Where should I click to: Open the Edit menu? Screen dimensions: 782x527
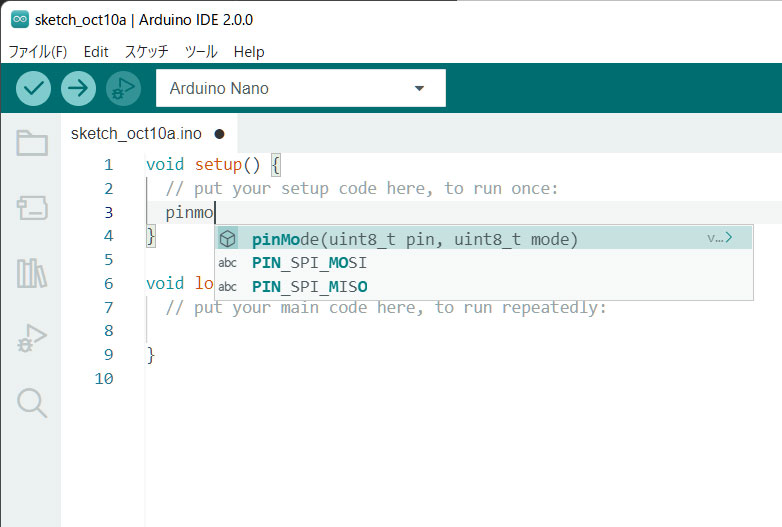96,51
